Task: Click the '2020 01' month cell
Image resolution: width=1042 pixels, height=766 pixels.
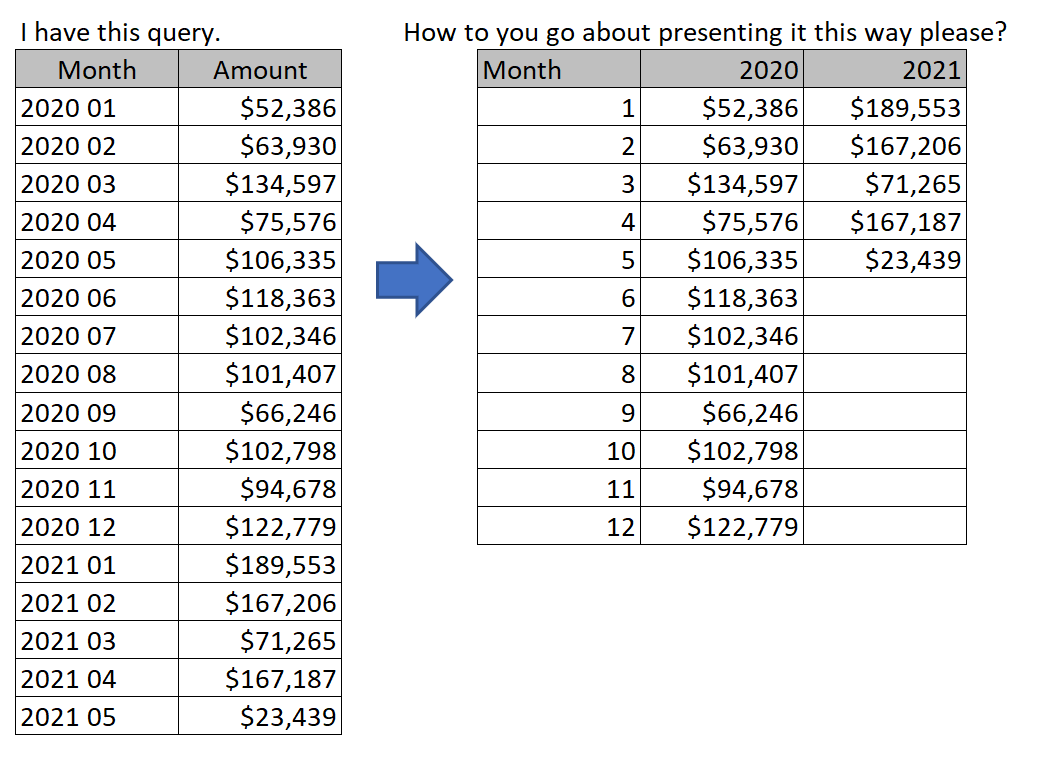Action: click(x=97, y=108)
